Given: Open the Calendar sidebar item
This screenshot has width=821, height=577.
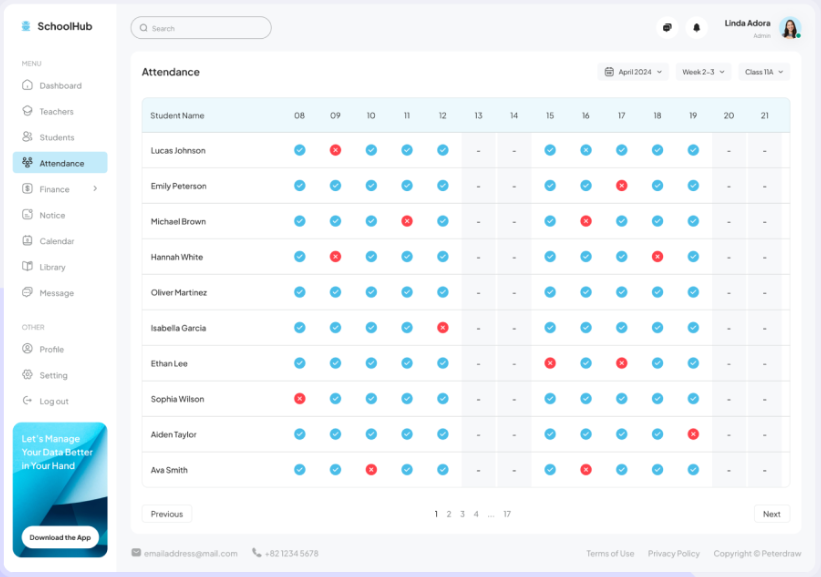Looking at the screenshot, I should tap(56, 241).
